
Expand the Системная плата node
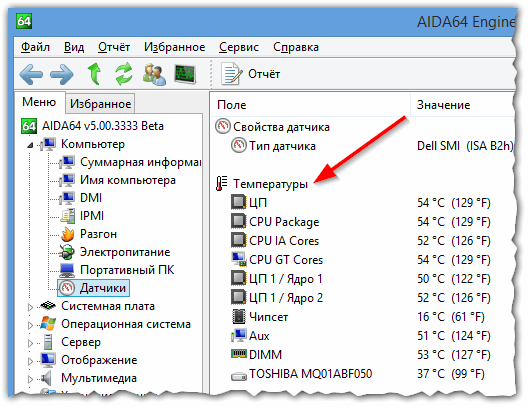(30, 307)
